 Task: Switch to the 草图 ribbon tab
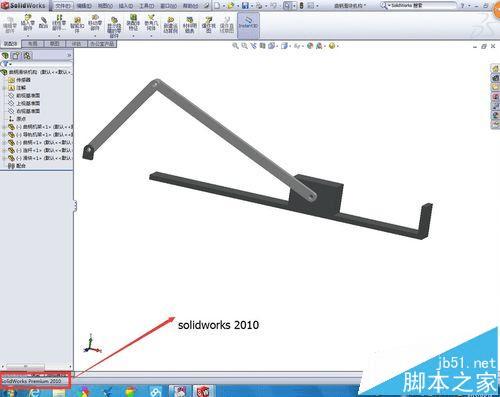54,44
